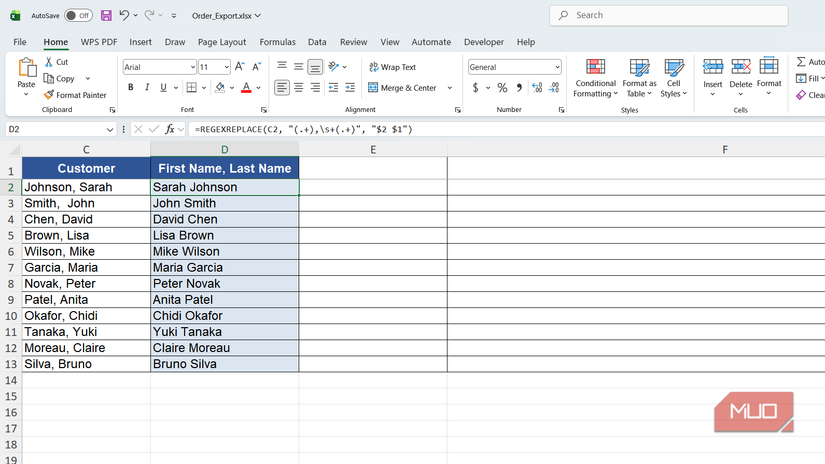The image size is (825, 464).
Task: Click the Copy icon
Action: click(49, 78)
